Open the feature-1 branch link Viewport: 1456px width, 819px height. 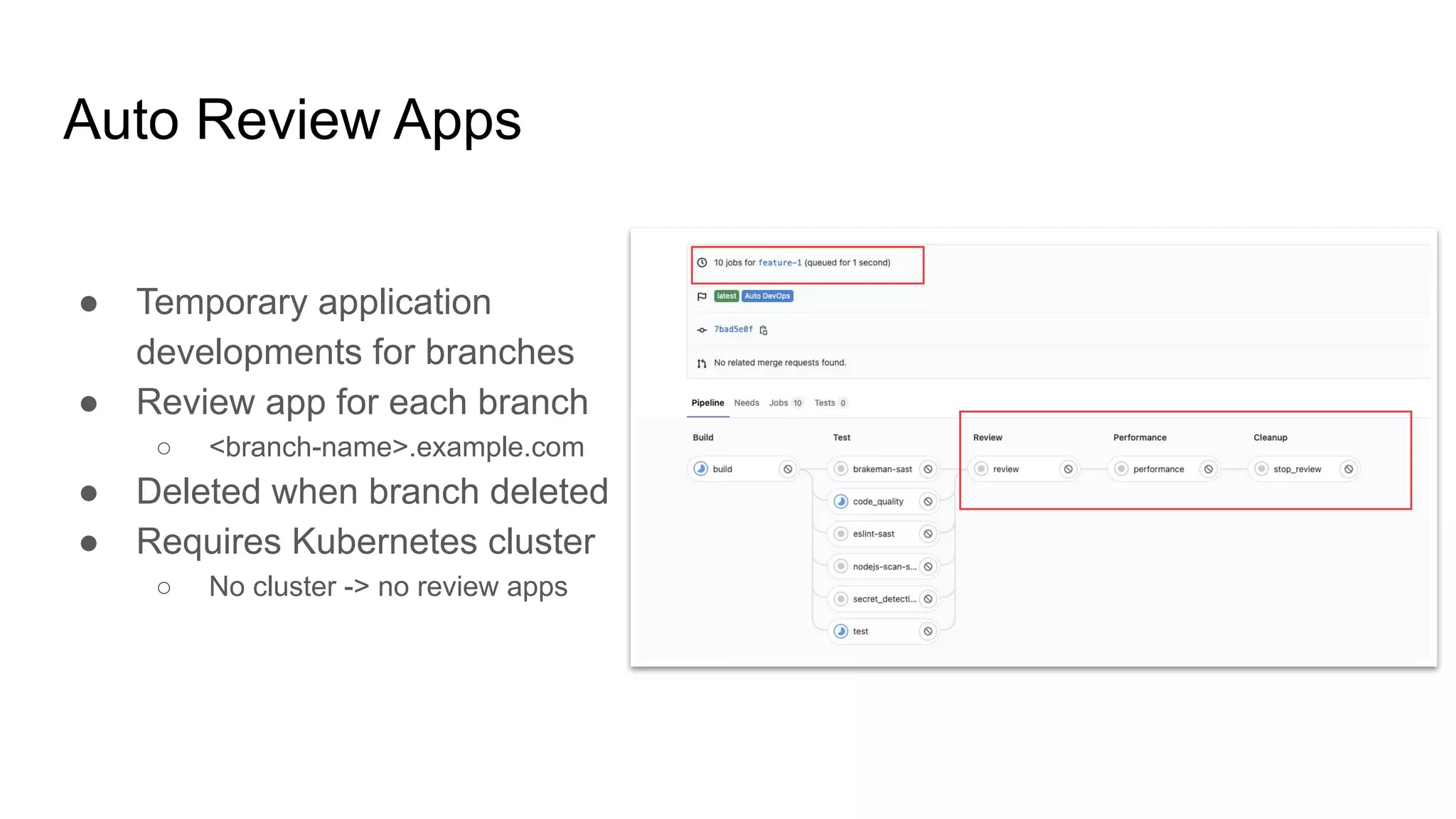click(x=779, y=263)
